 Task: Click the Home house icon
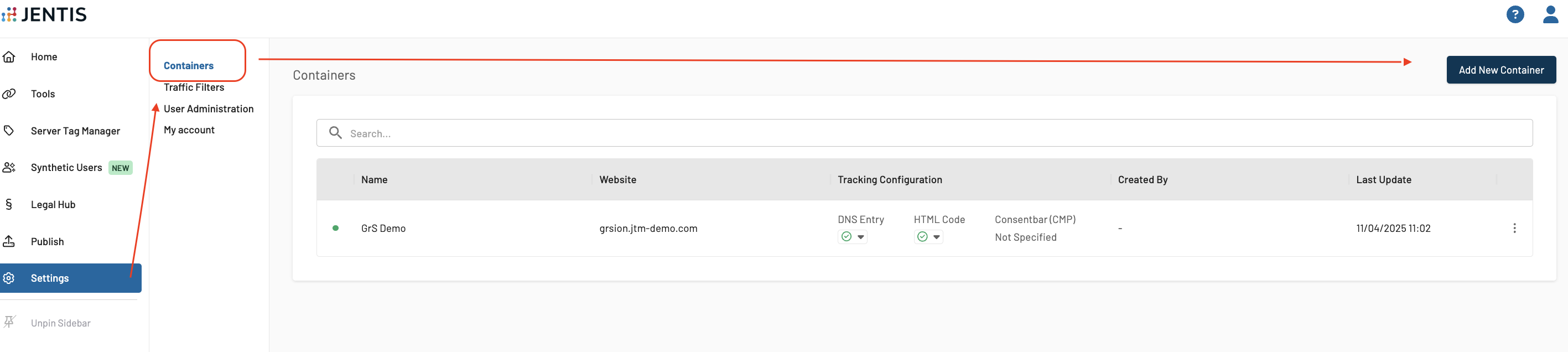click(x=9, y=56)
